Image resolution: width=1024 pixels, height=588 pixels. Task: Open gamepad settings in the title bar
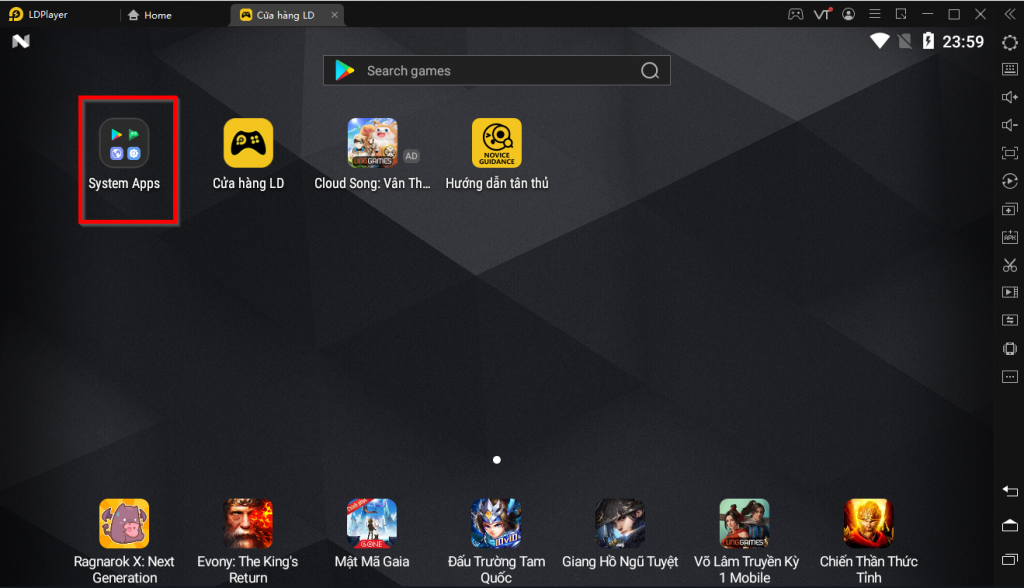(795, 14)
